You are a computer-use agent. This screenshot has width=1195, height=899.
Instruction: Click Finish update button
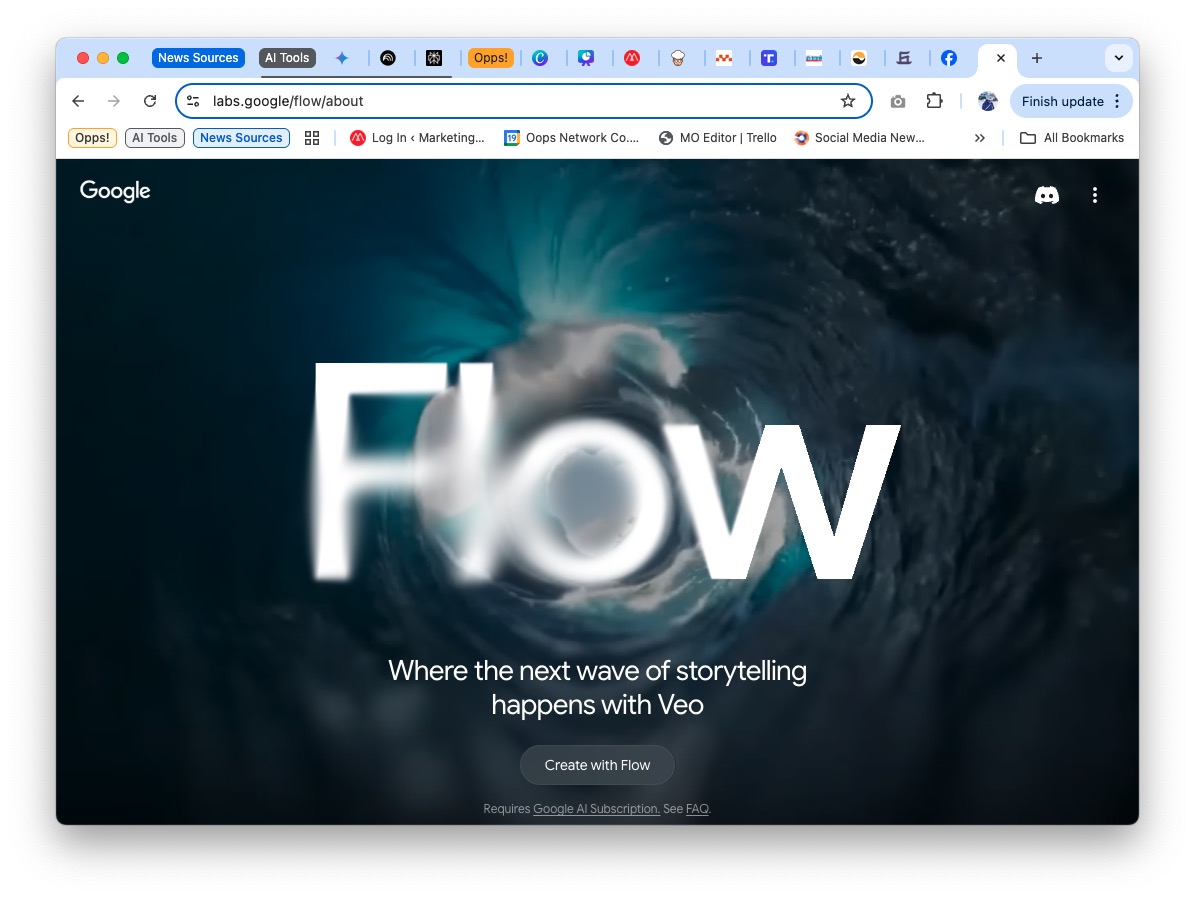coord(1062,101)
